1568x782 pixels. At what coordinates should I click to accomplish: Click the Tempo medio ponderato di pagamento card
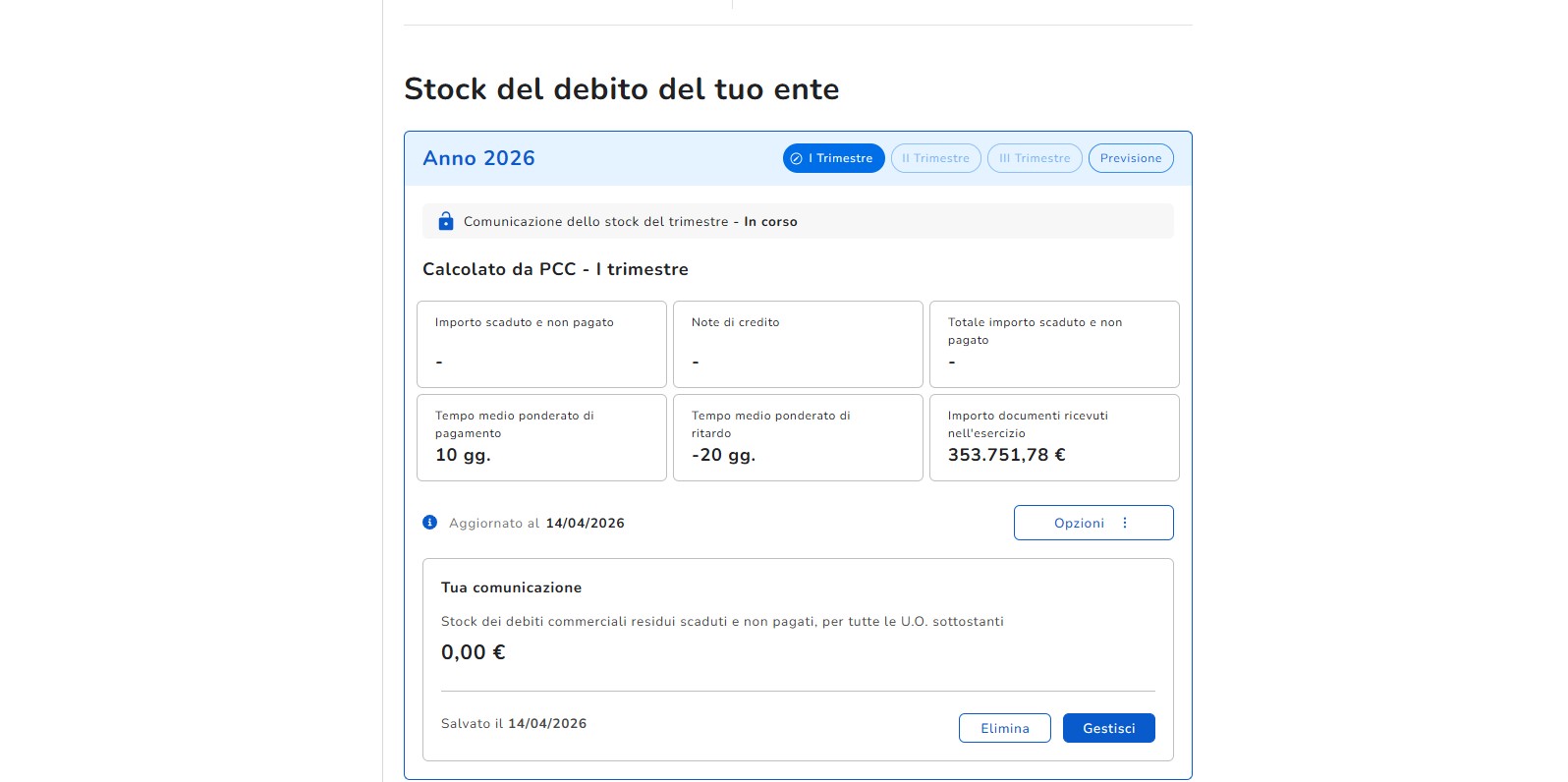(541, 437)
